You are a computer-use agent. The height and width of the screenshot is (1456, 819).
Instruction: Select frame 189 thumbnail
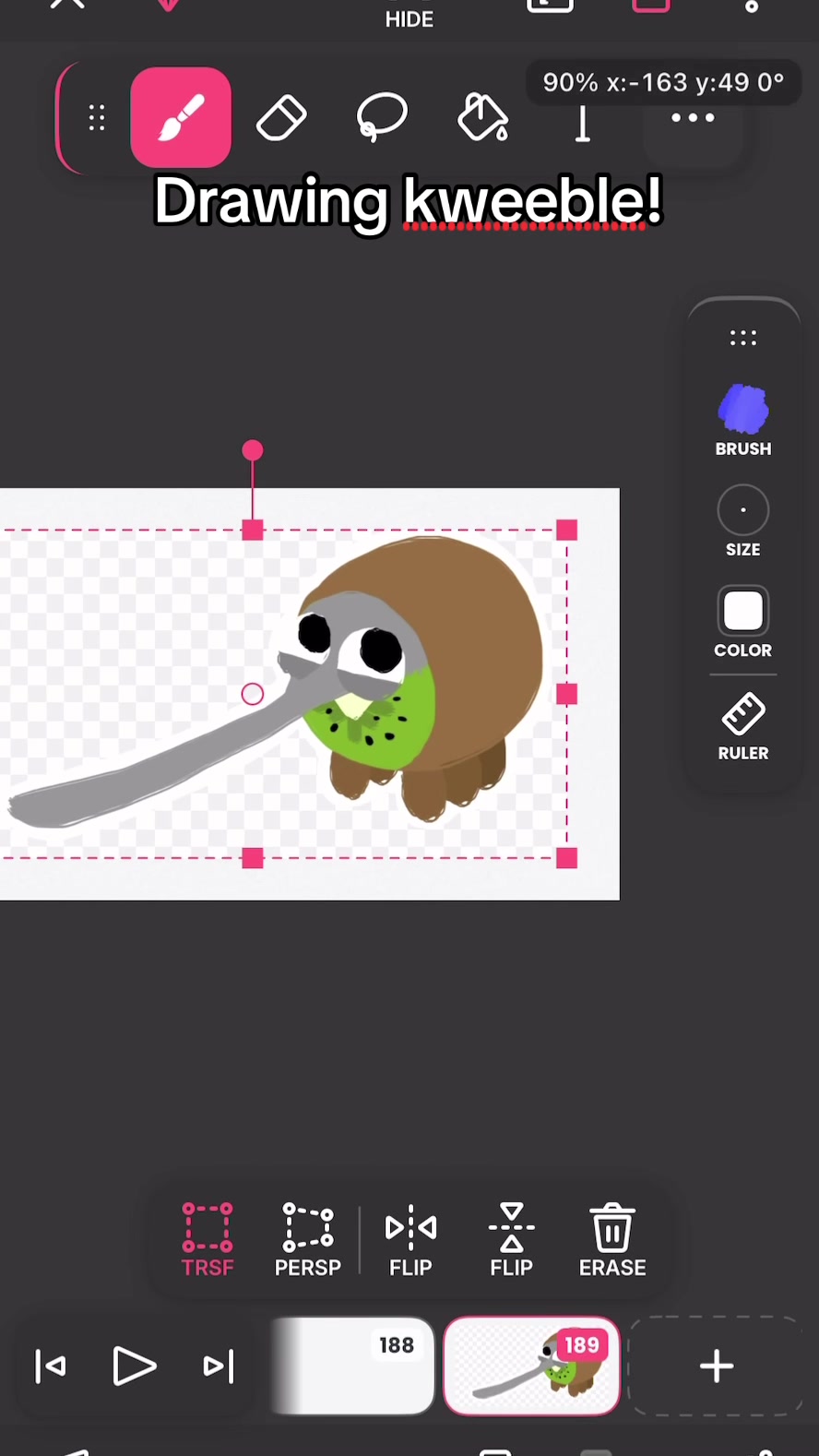point(531,1366)
